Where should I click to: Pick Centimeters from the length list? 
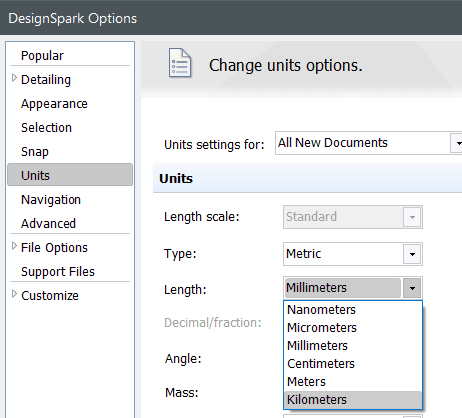click(353, 364)
